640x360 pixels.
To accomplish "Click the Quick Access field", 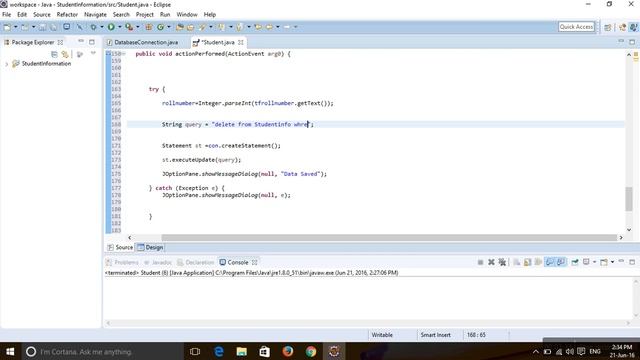I will (x=576, y=27).
